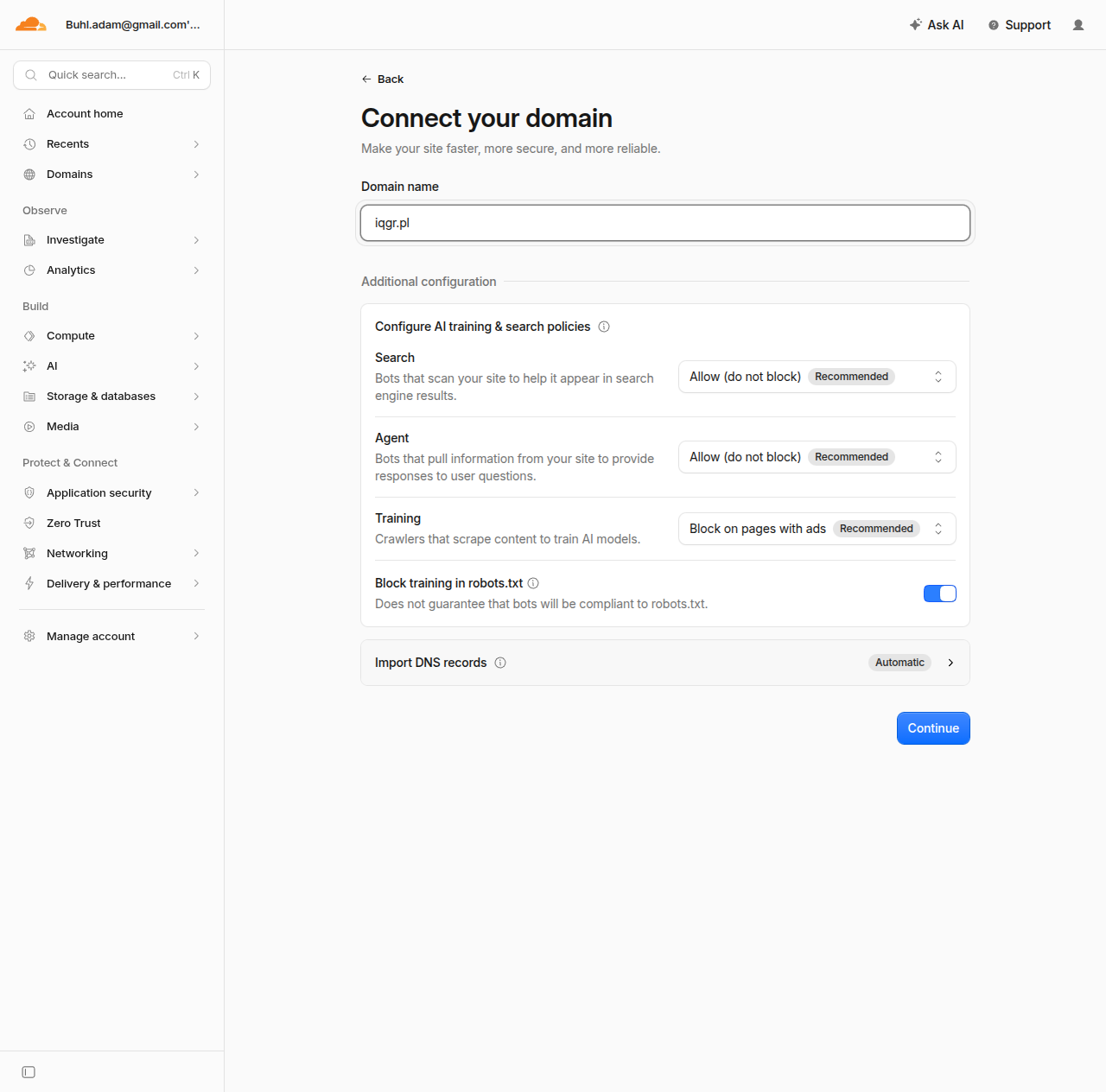This screenshot has width=1106, height=1092.
Task: Expand Delivery & performance chevron
Action: [x=196, y=584]
